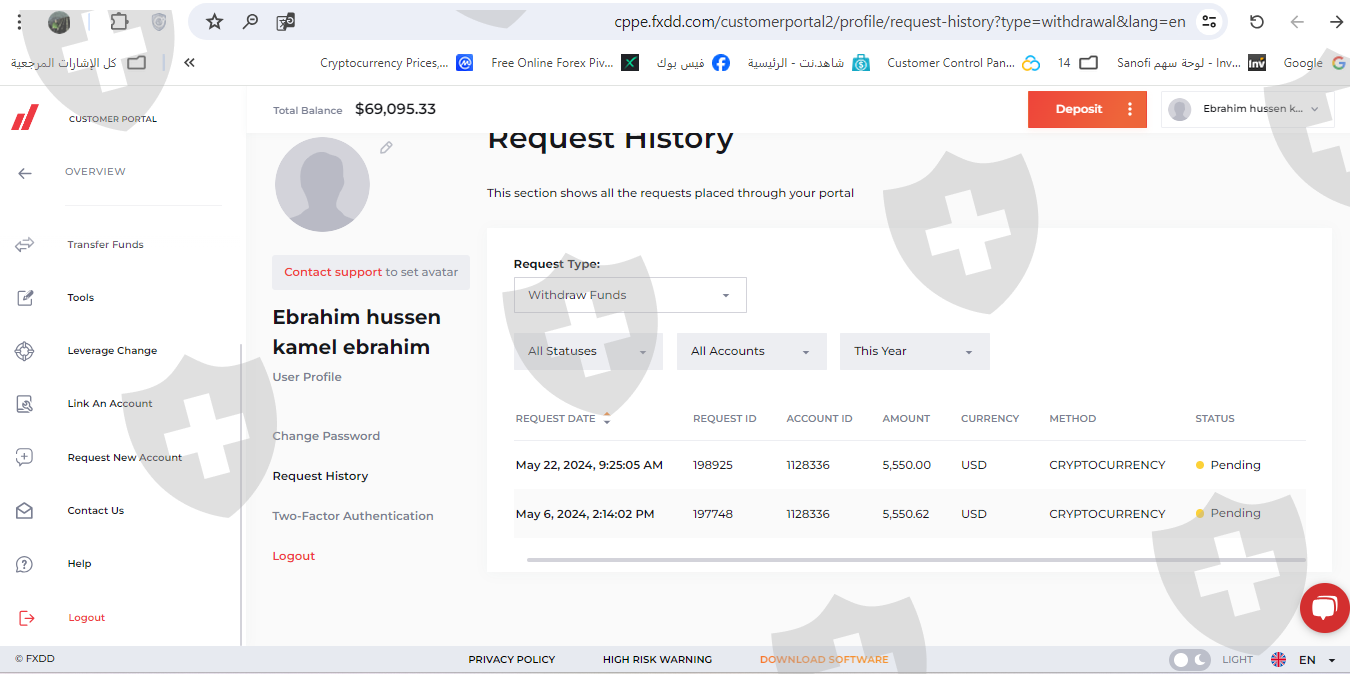Click the Link An Account icon
This screenshot has width=1350, height=674.
(25, 404)
